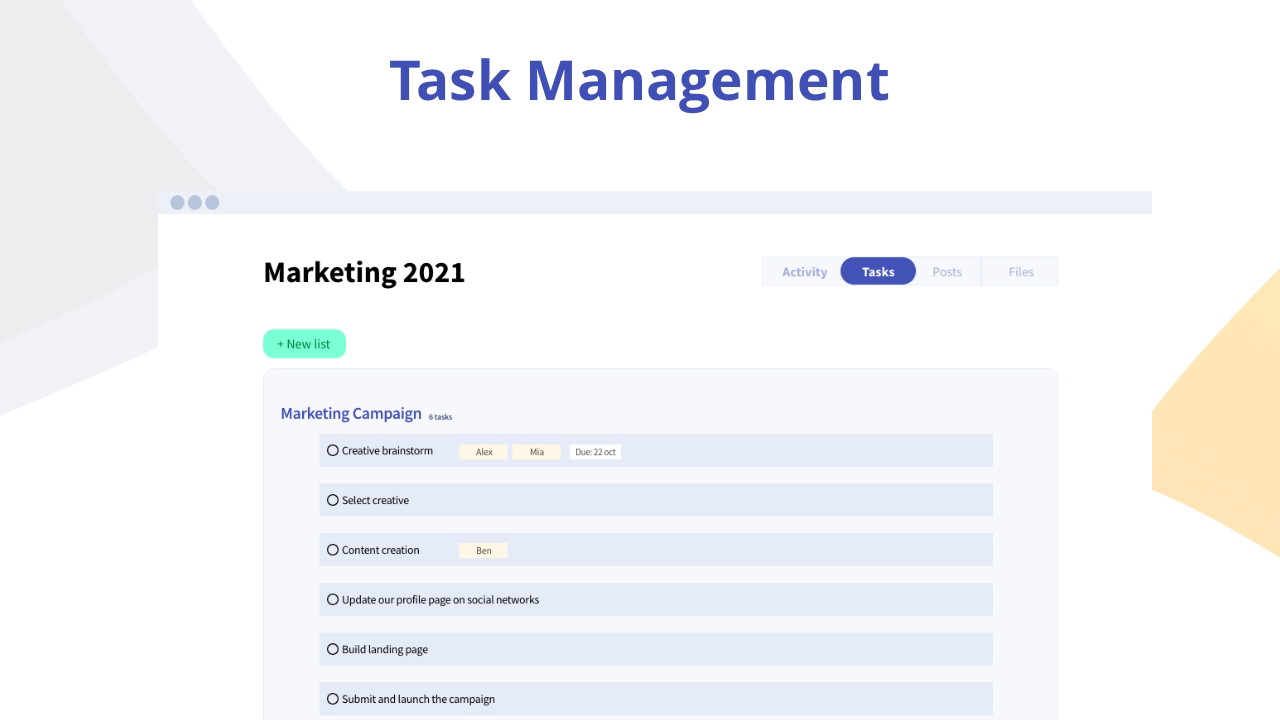Open the Build landing page task title
This screenshot has height=720, width=1280.
(385, 650)
